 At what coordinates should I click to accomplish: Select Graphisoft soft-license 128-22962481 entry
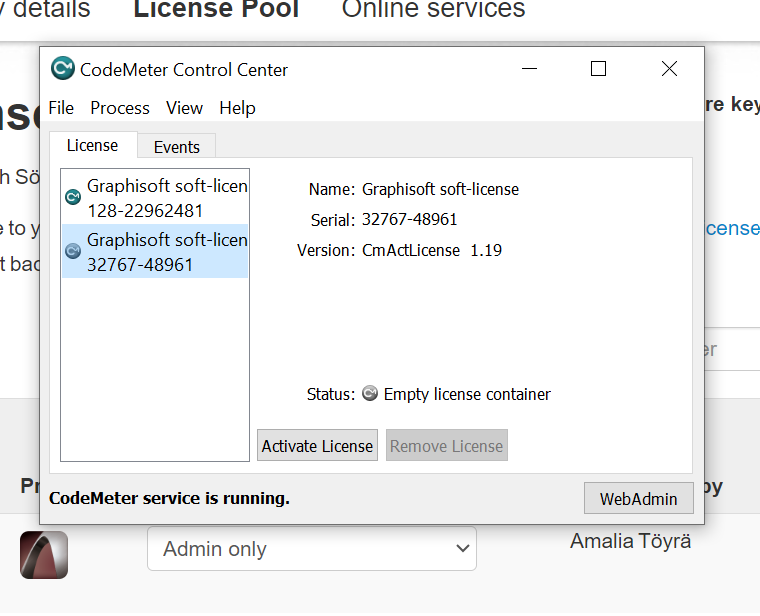(x=160, y=198)
